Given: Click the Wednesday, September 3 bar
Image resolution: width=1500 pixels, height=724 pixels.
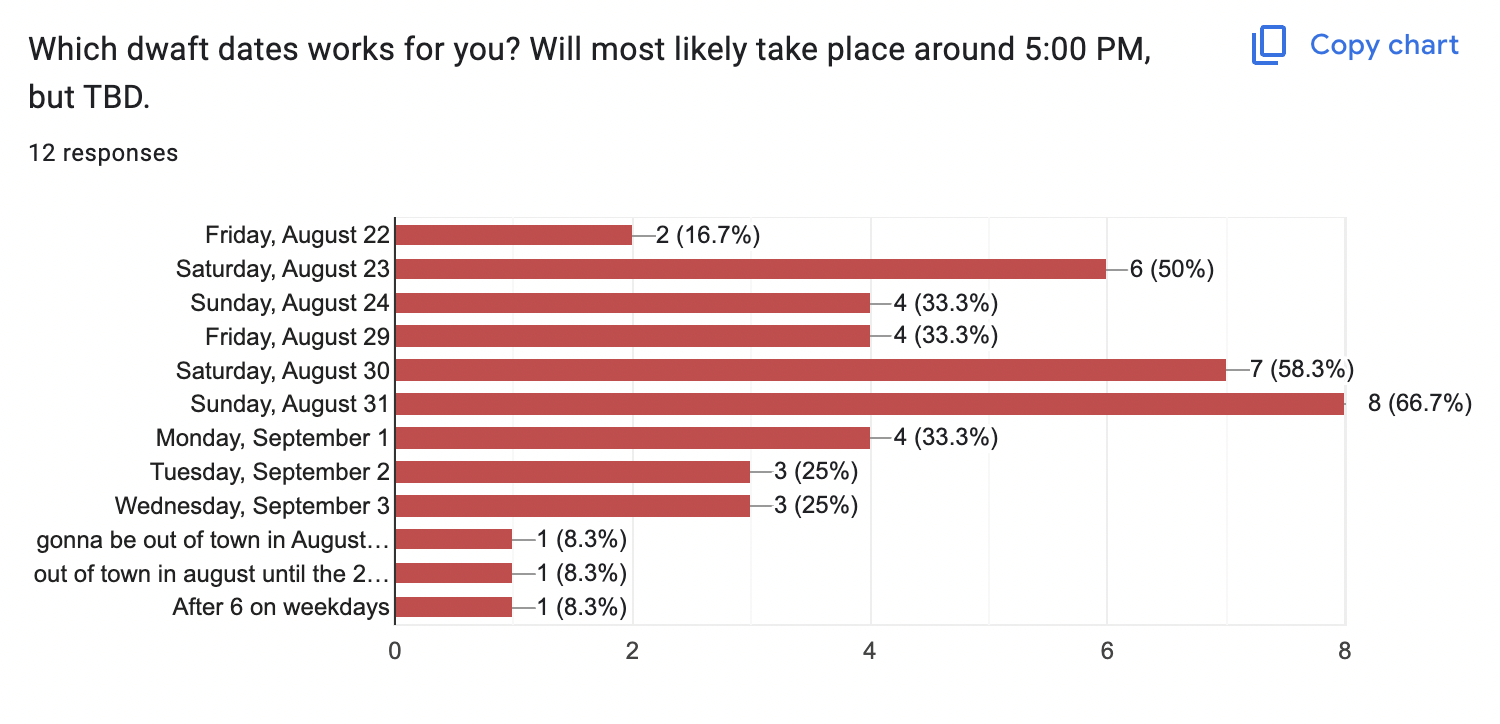Looking at the screenshot, I should [573, 506].
